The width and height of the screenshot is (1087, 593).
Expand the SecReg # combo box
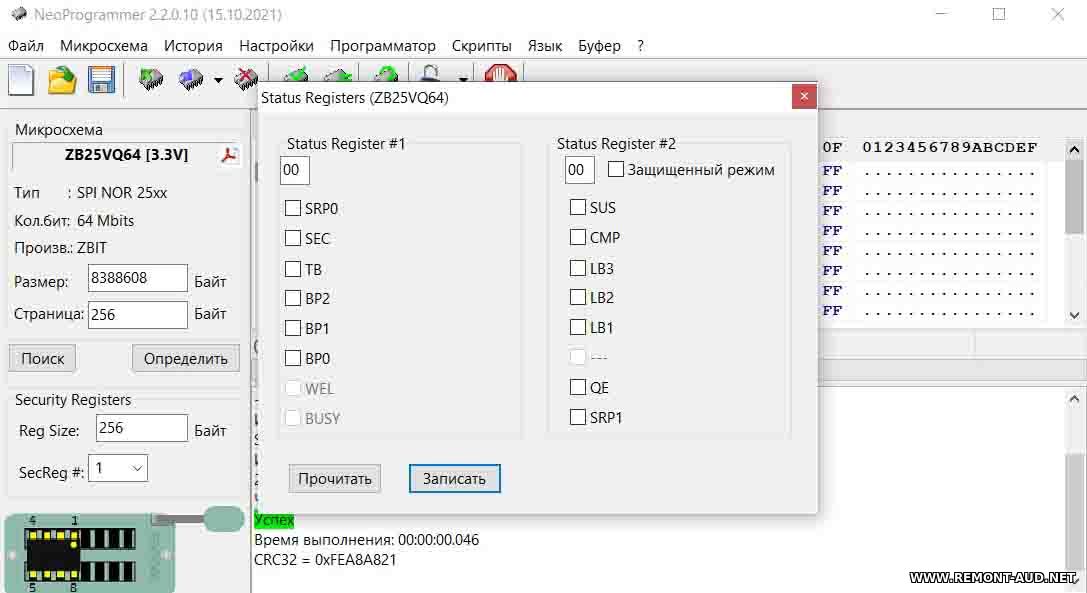[x=137, y=469]
